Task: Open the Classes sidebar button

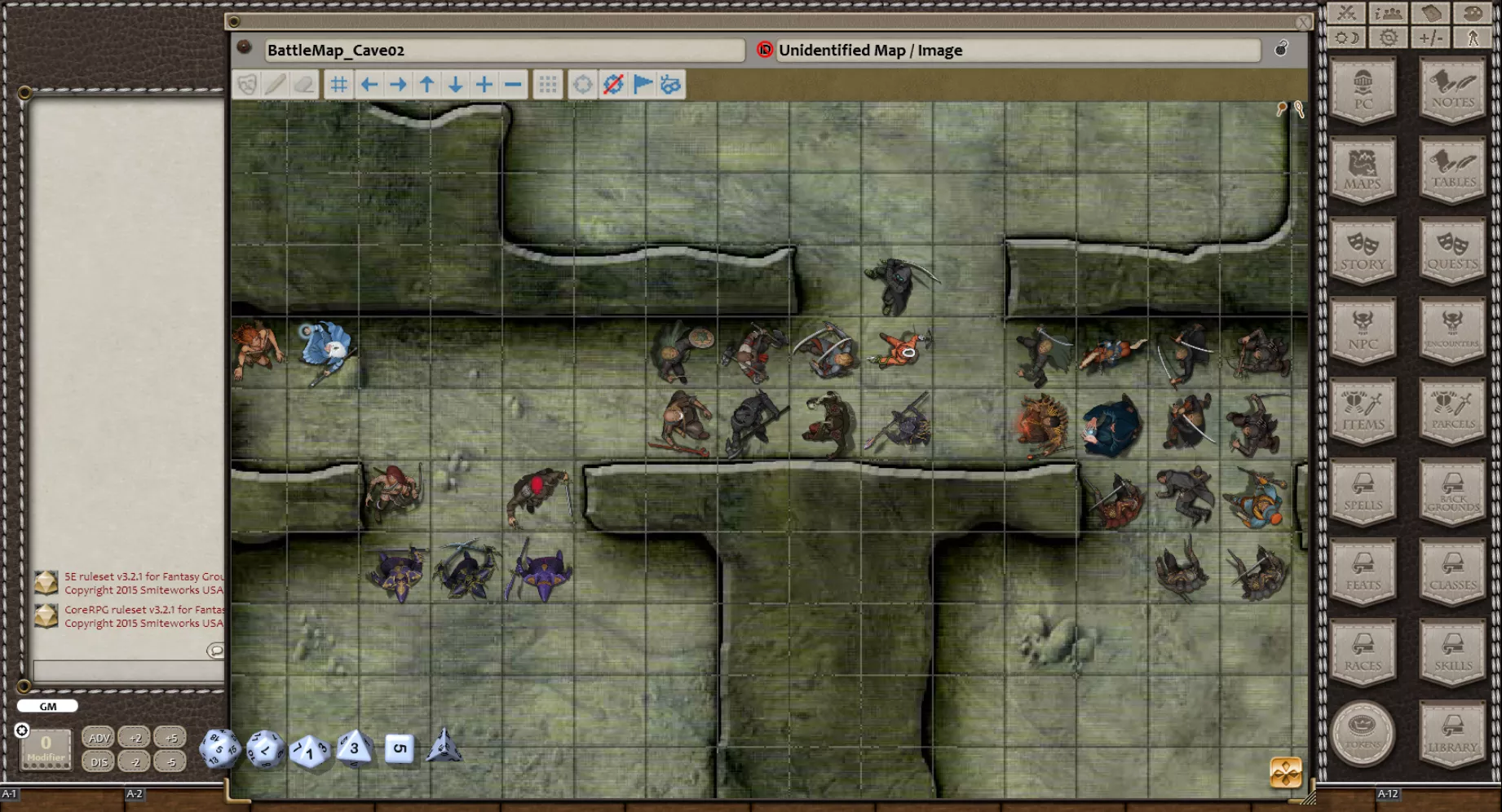Action: (1452, 572)
